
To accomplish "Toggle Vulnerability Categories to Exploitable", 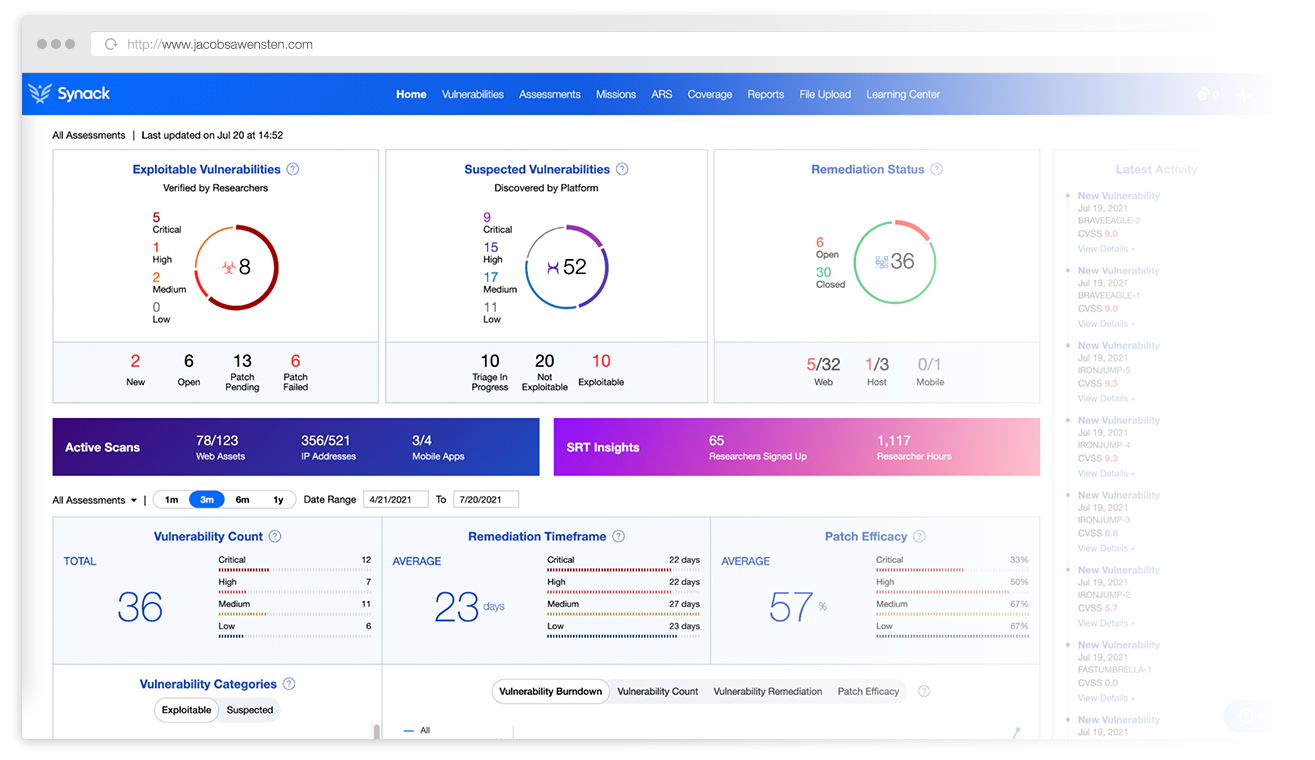I will (x=187, y=710).
